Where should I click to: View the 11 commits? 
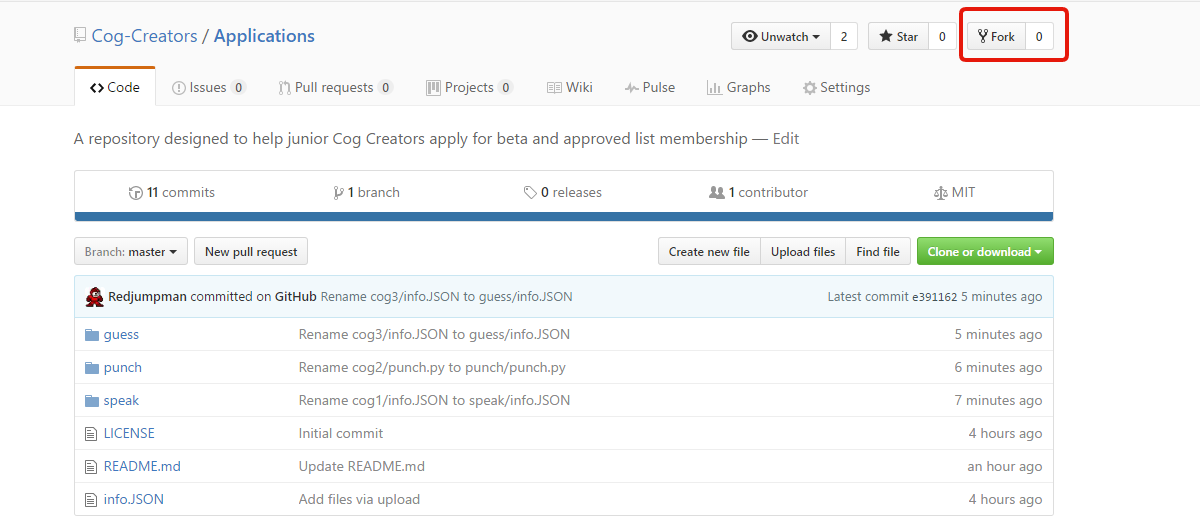pos(172,192)
